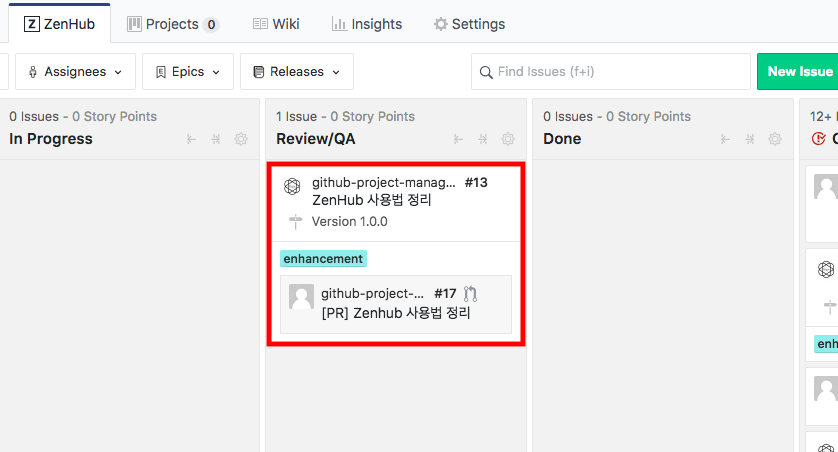This screenshot has width=838, height=452.
Task: Click the Assignees person icon
Action: tap(33, 72)
